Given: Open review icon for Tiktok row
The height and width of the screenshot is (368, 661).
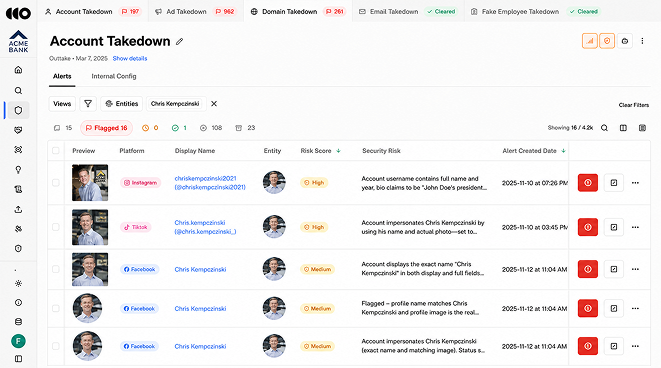Looking at the screenshot, I should 614,227.
